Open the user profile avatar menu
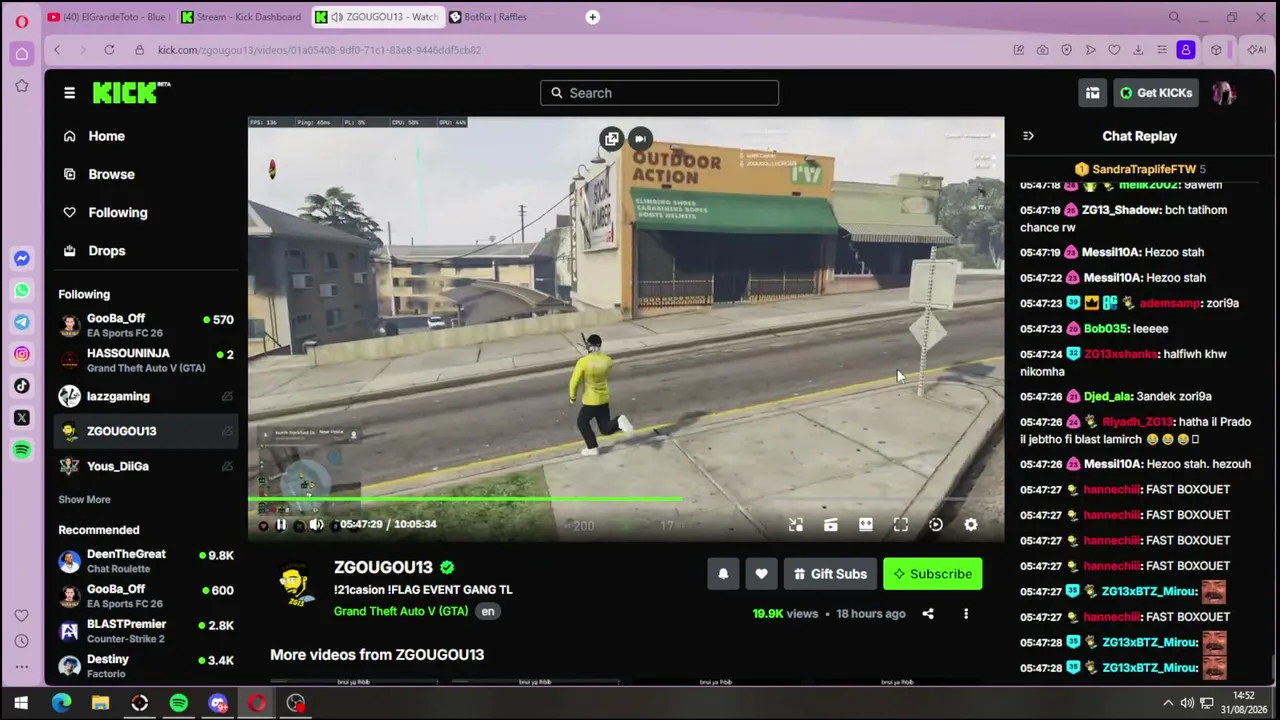The height and width of the screenshot is (720, 1280). click(1224, 93)
